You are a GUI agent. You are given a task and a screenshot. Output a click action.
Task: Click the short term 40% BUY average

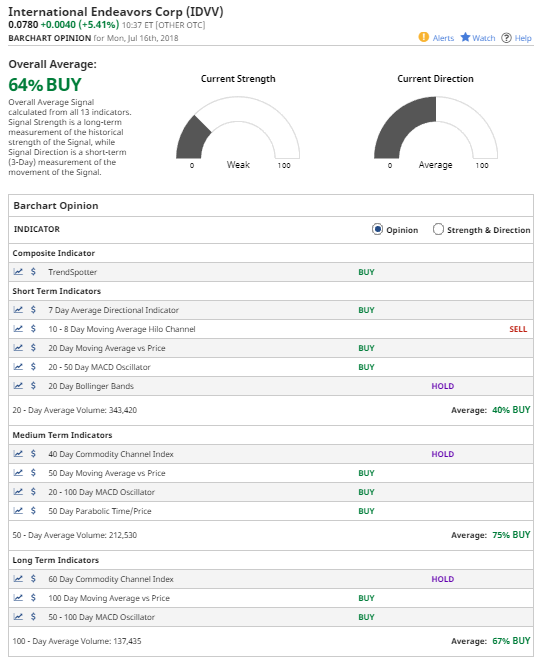pos(511,410)
